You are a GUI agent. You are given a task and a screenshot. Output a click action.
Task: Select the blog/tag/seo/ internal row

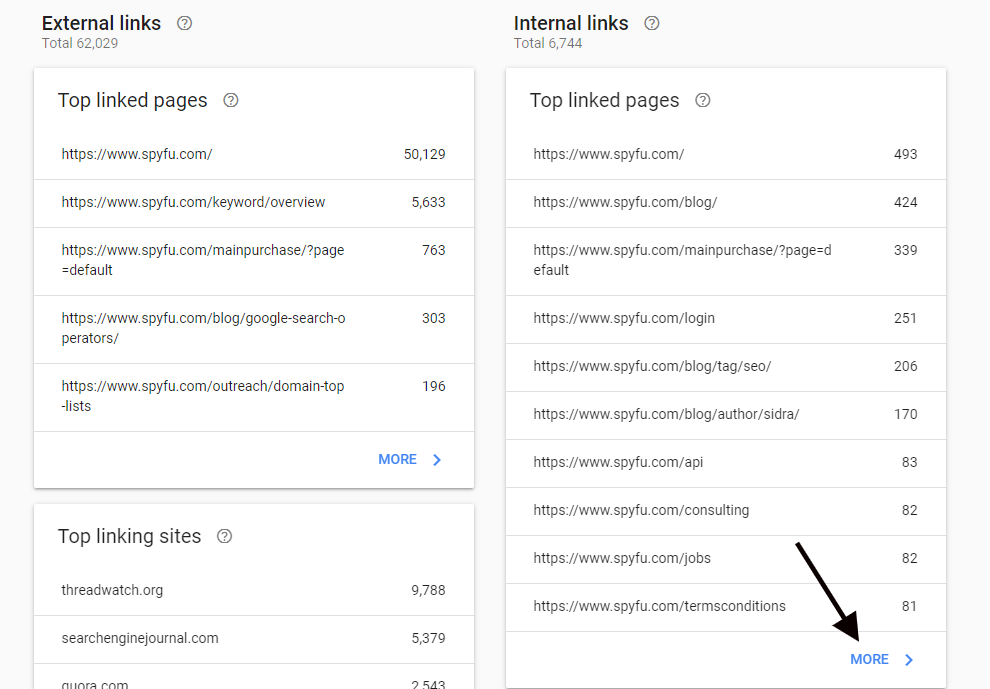(x=652, y=366)
